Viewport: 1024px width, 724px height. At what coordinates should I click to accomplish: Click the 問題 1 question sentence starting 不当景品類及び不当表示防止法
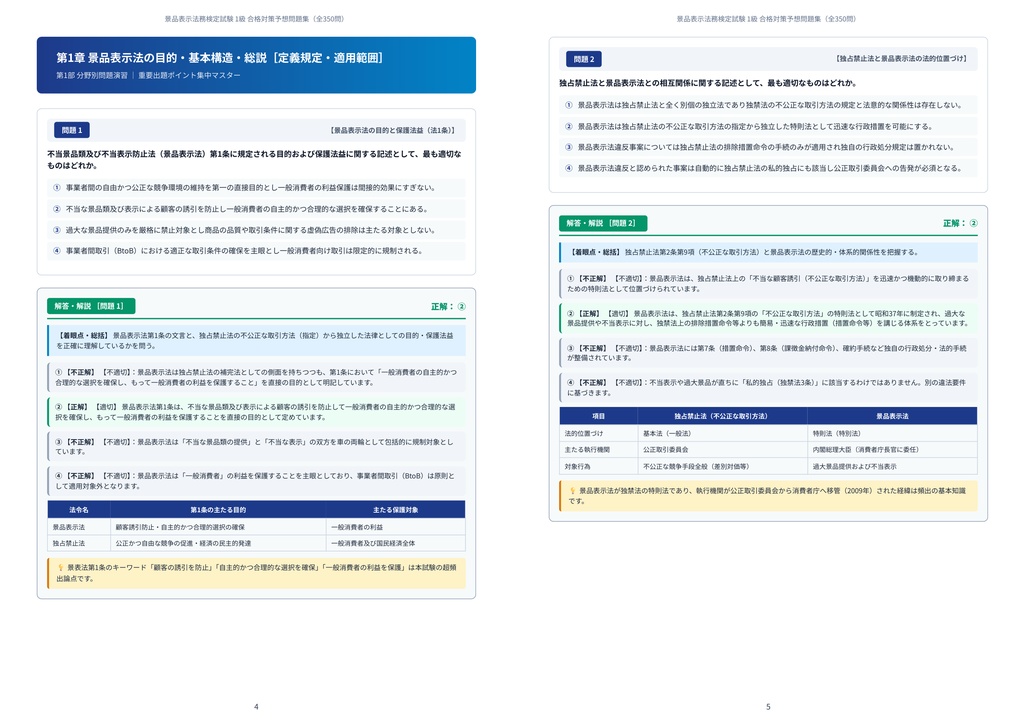point(255,160)
